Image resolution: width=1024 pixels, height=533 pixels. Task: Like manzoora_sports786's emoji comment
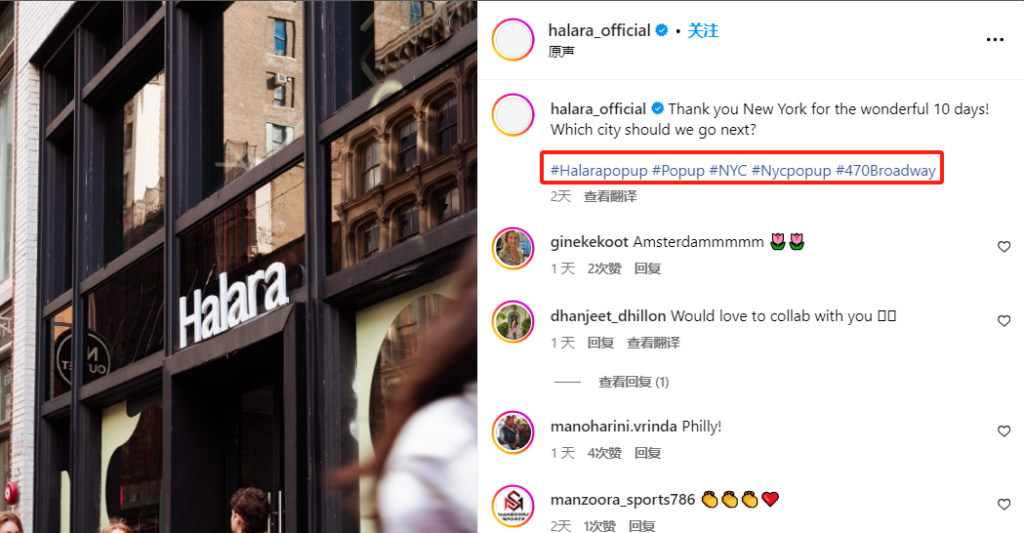(1004, 504)
